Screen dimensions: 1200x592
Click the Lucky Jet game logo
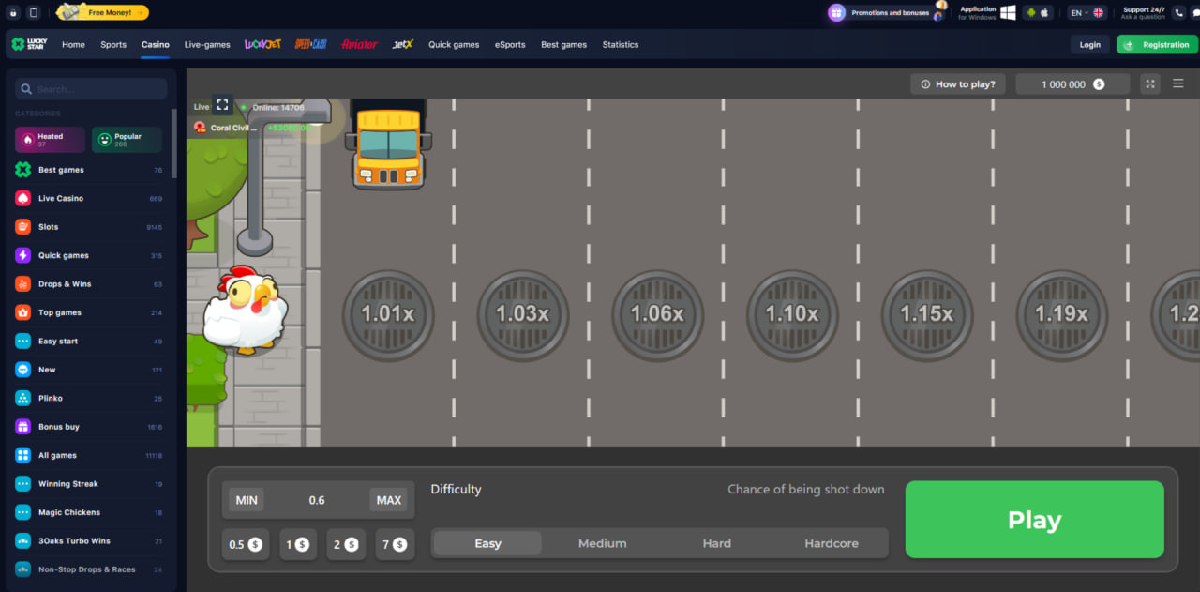tap(260, 44)
